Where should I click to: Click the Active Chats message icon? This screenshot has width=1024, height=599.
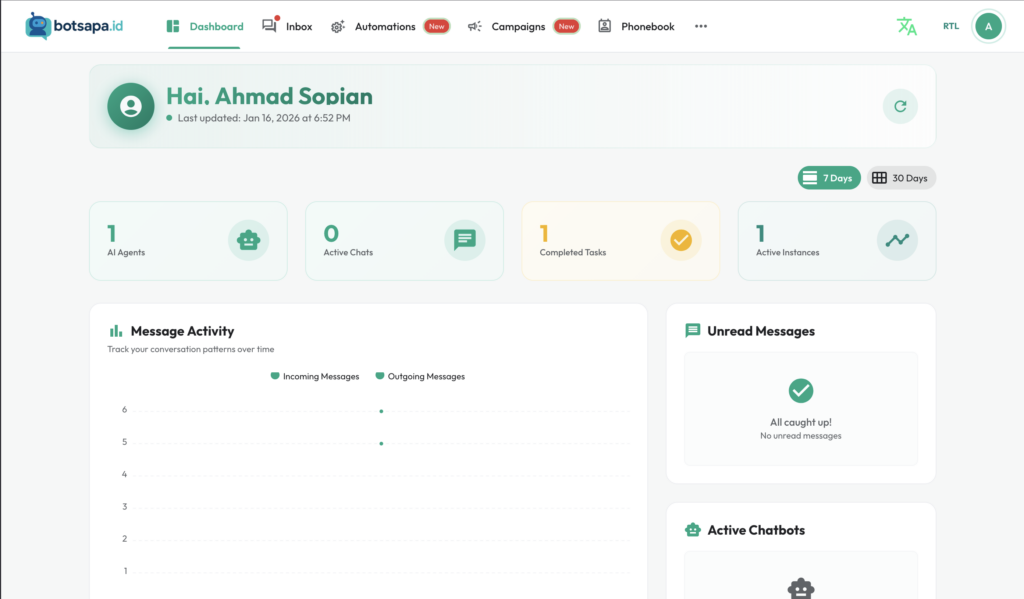(464, 240)
